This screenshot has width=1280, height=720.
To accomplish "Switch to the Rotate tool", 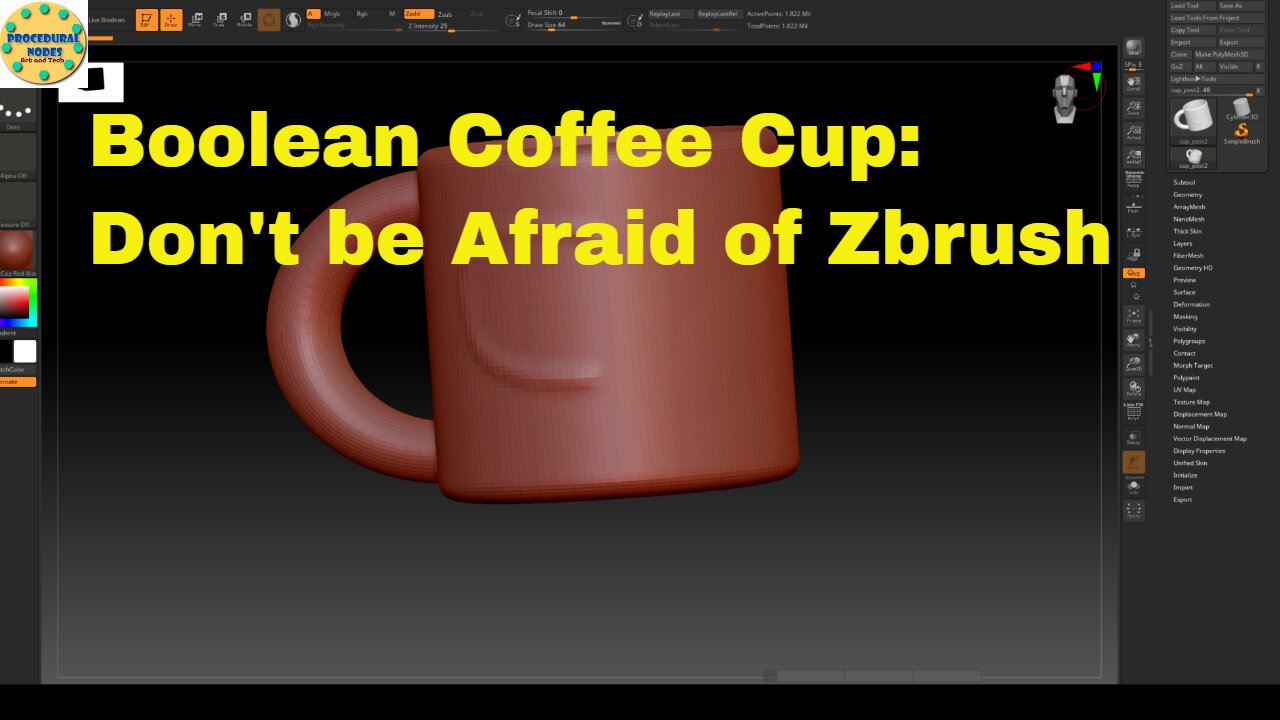I will click(244, 20).
